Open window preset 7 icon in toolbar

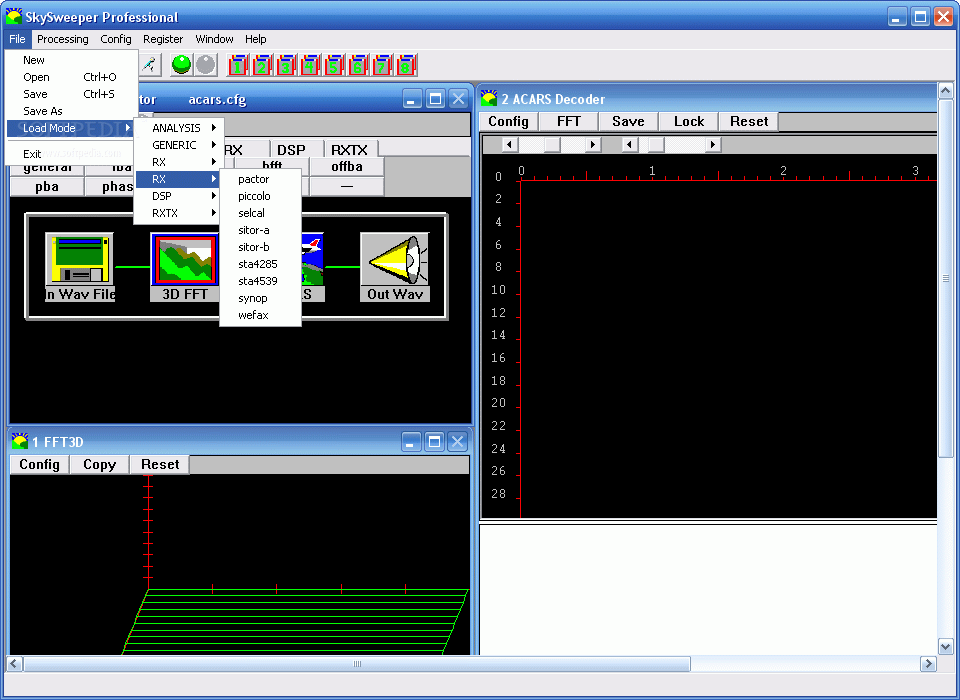coord(381,65)
